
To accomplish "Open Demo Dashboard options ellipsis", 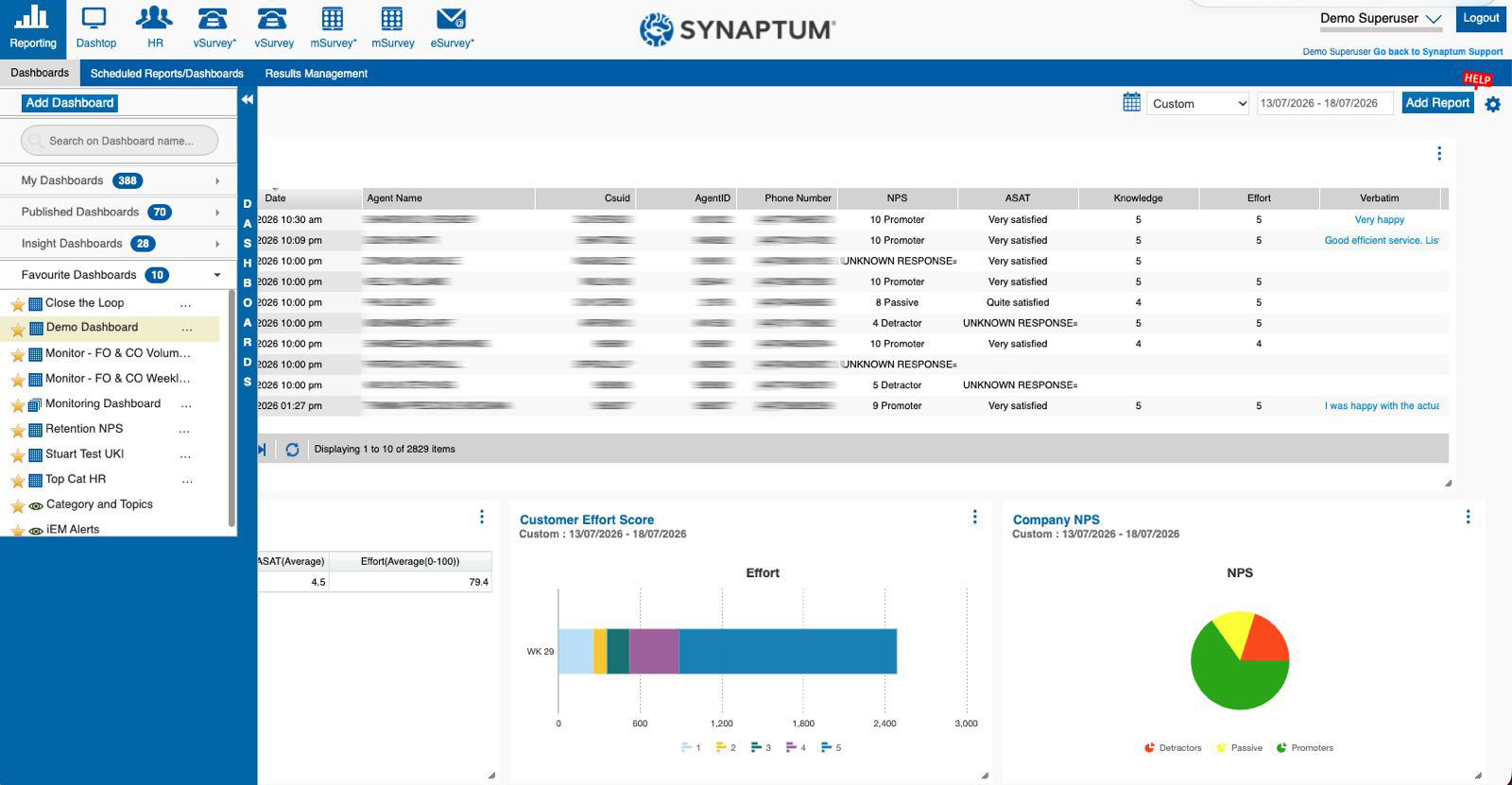I will point(186,328).
